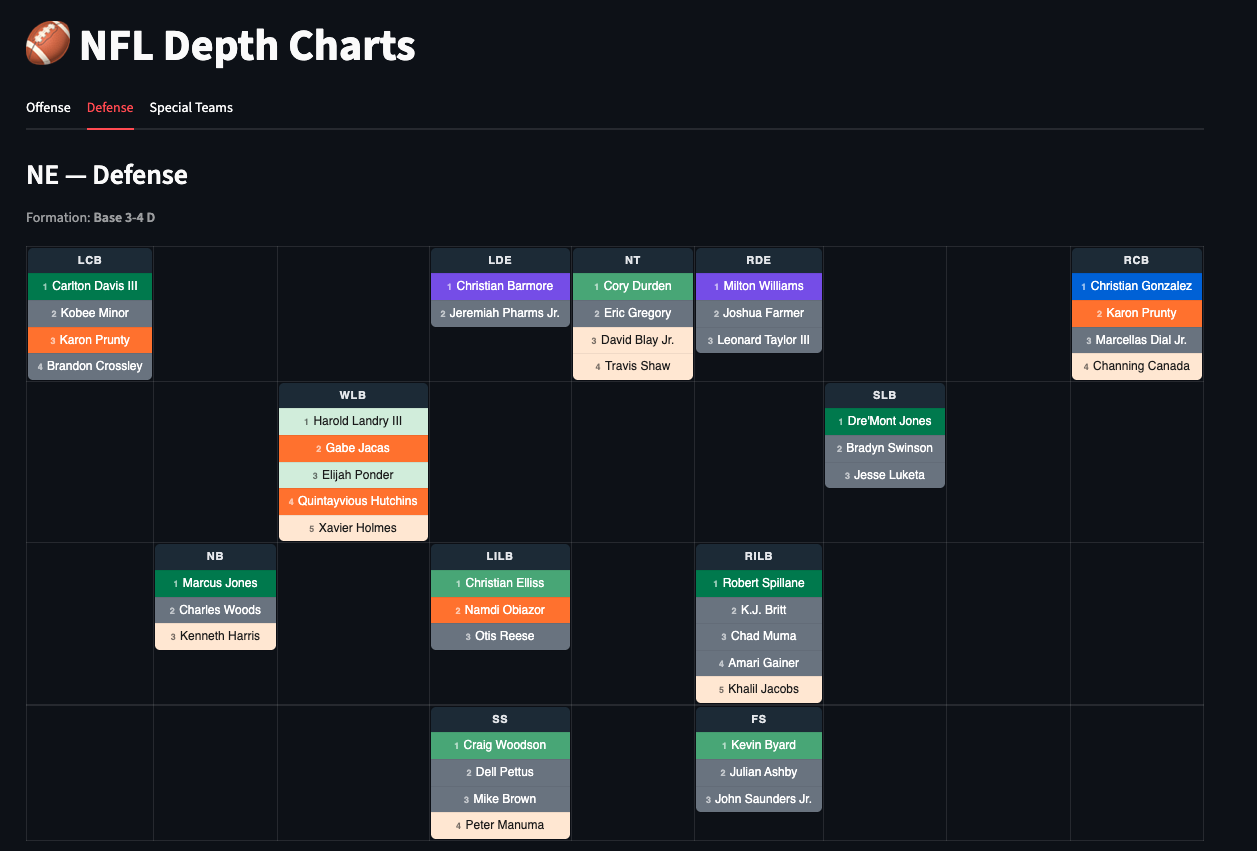This screenshot has width=1257, height=851.
Task: Click the RILB position header
Action: coord(759,557)
